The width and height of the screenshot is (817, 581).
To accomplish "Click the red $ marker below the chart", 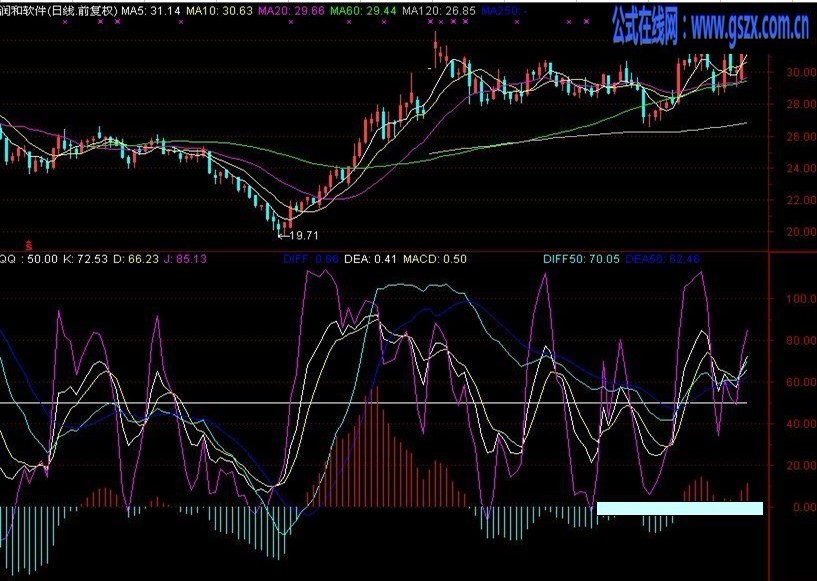I will [29, 244].
